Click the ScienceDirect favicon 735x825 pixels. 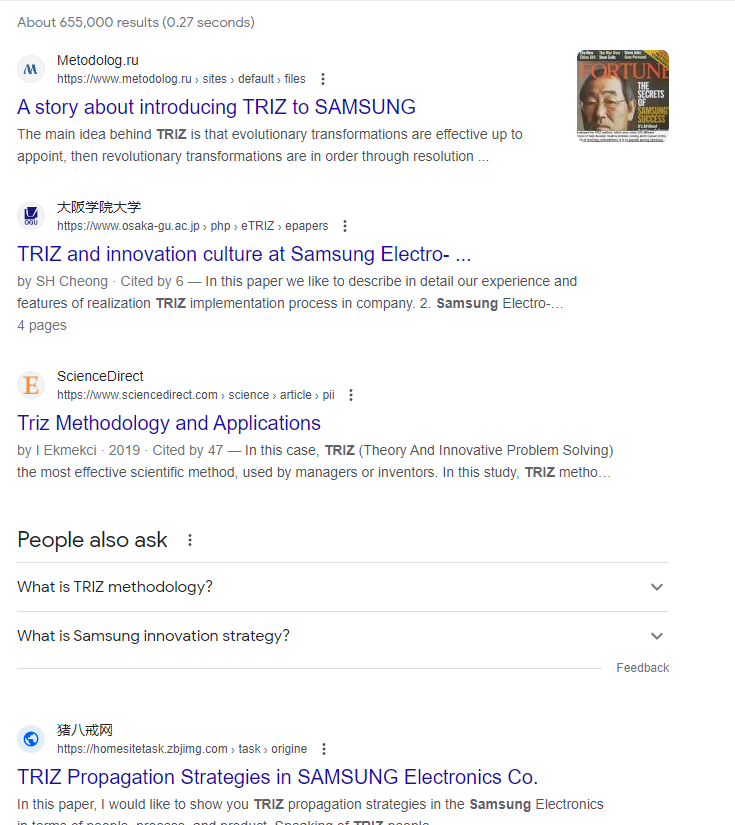pyautogui.click(x=31, y=385)
